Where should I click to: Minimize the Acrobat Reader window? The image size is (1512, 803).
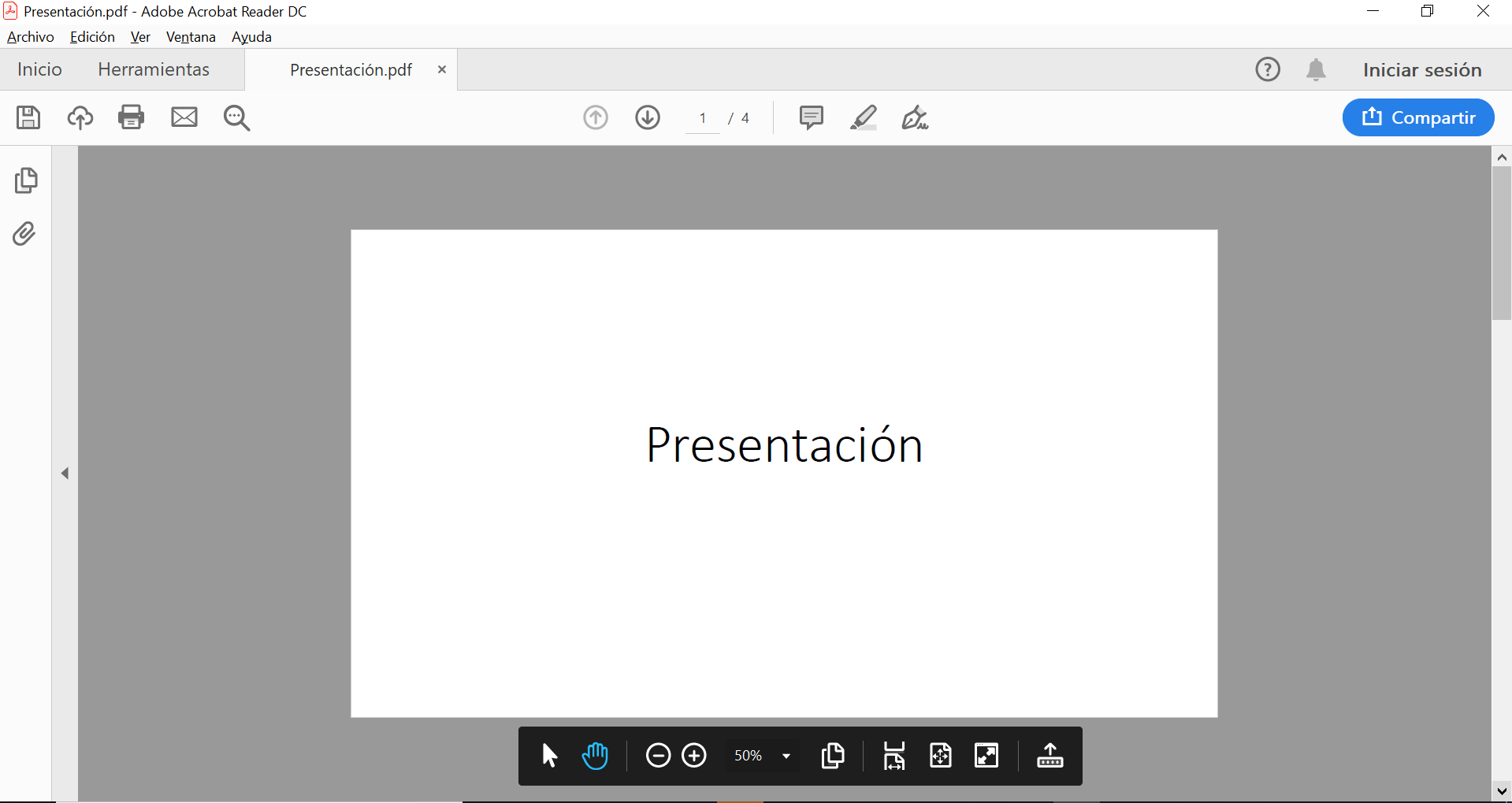pos(1373,11)
